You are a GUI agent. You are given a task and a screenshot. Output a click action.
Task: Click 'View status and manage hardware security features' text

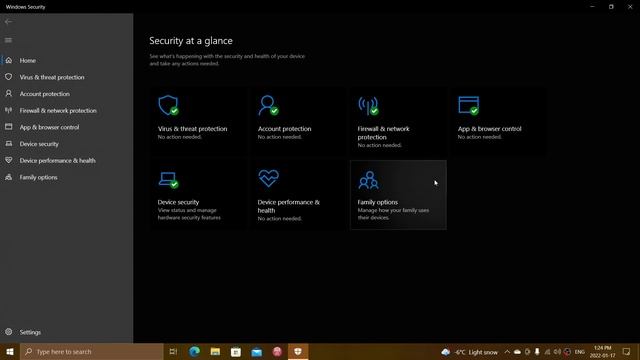pos(189,214)
